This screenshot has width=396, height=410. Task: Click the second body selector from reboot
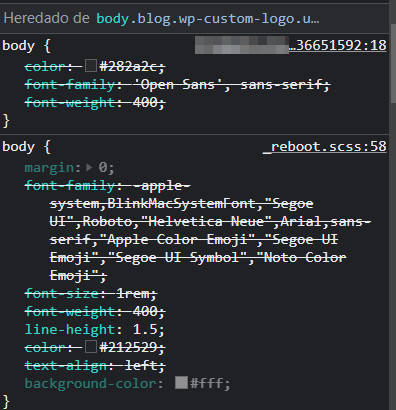pos(18,147)
